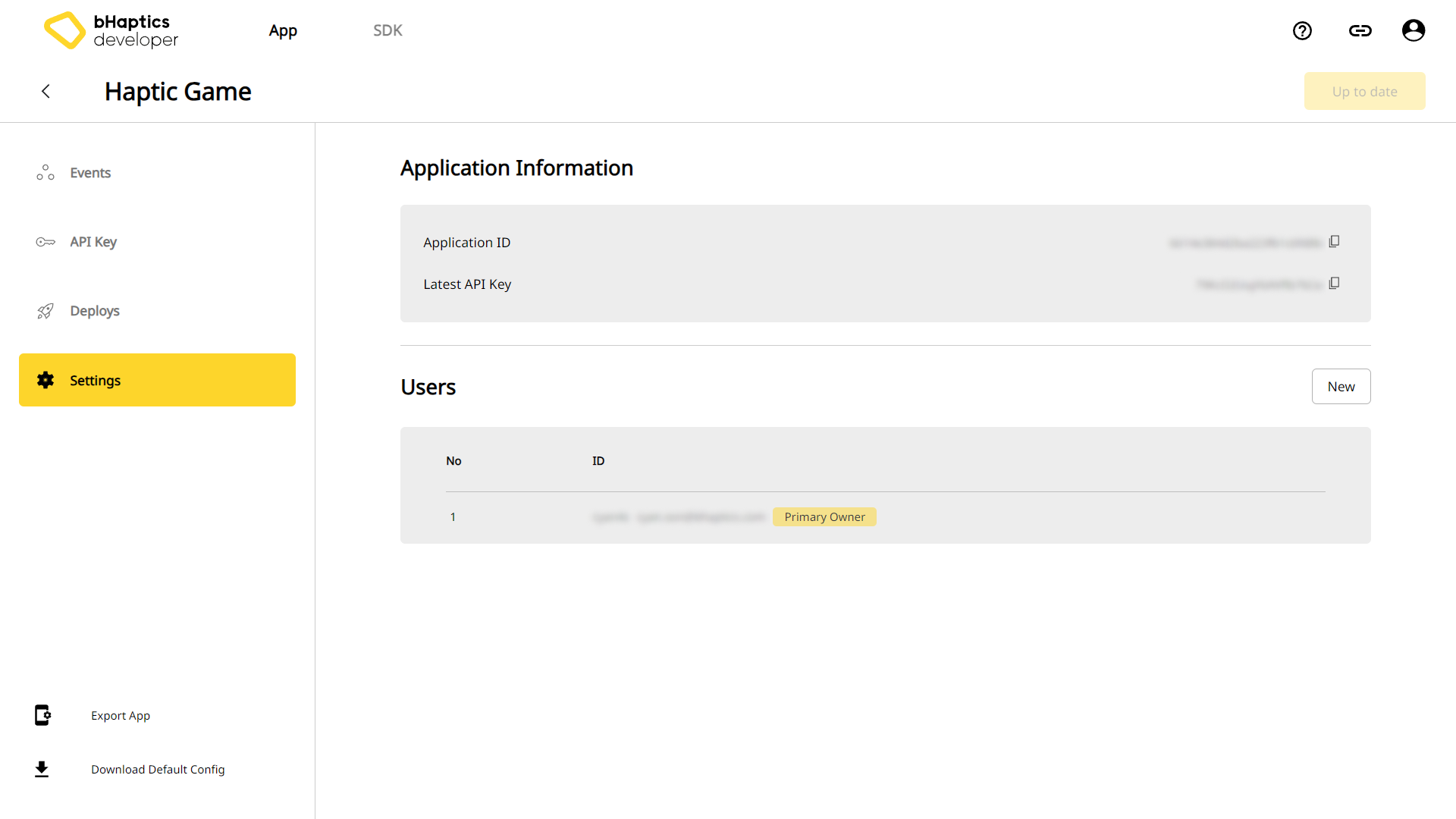The height and width of the screenshot is (819, 1456).
Task: Open the user account profile icon
Action: point(1414,30)
